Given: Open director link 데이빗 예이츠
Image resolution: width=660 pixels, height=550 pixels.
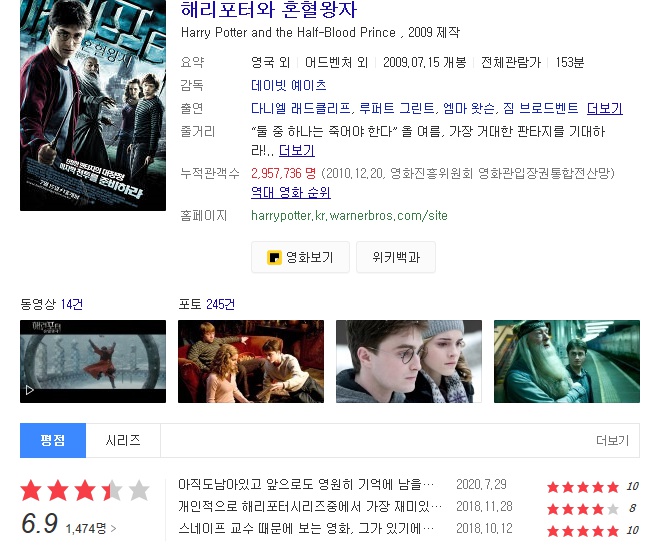Looking at the screenshot, I should pos(289,85).
